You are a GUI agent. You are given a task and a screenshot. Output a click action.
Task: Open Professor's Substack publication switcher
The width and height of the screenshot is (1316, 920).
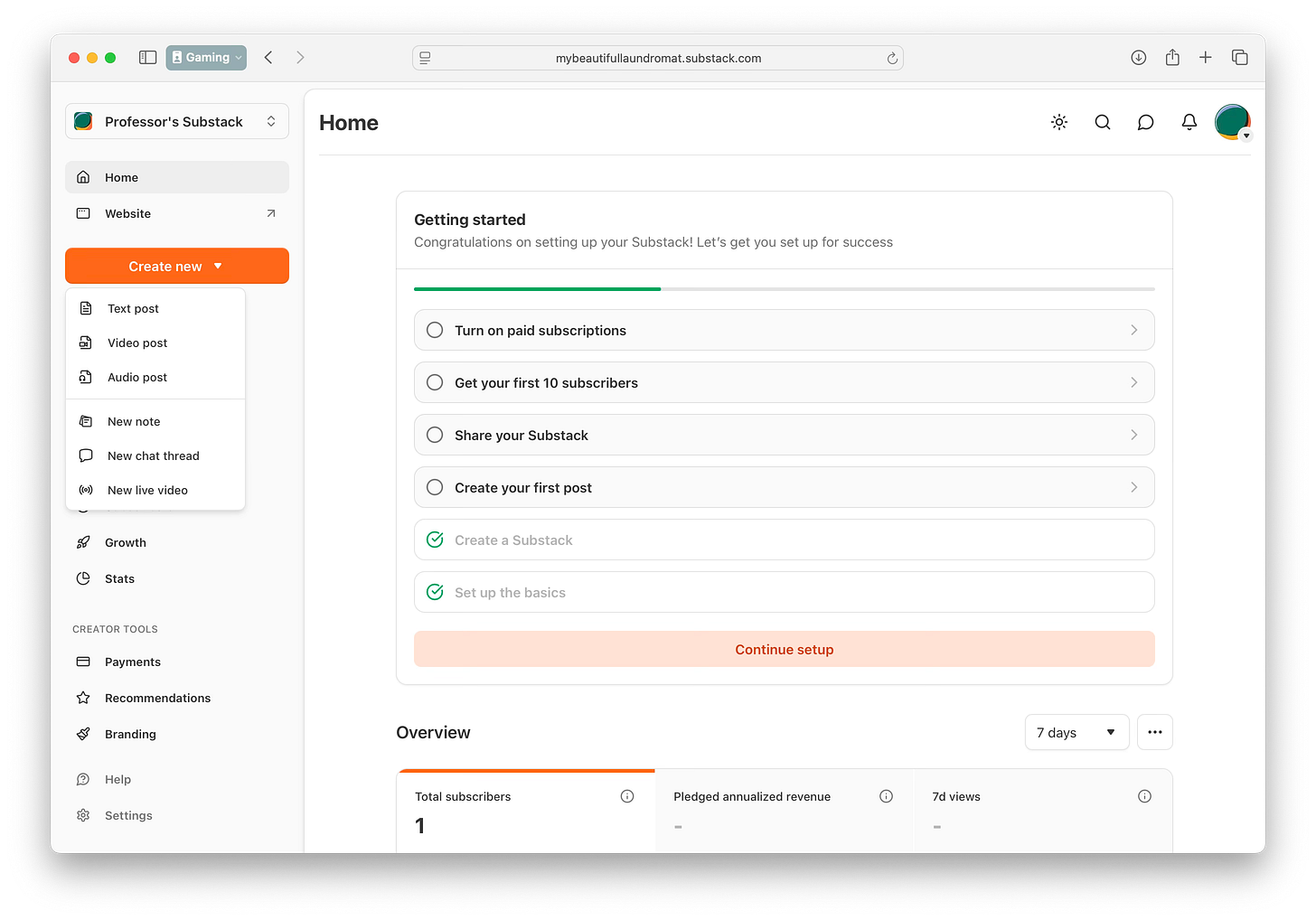click(x=177, y=121)
